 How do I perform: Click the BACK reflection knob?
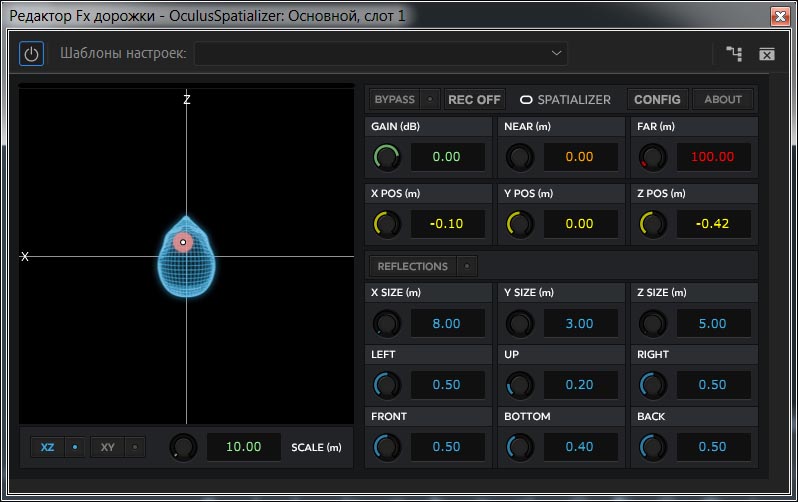click(652, 447)
